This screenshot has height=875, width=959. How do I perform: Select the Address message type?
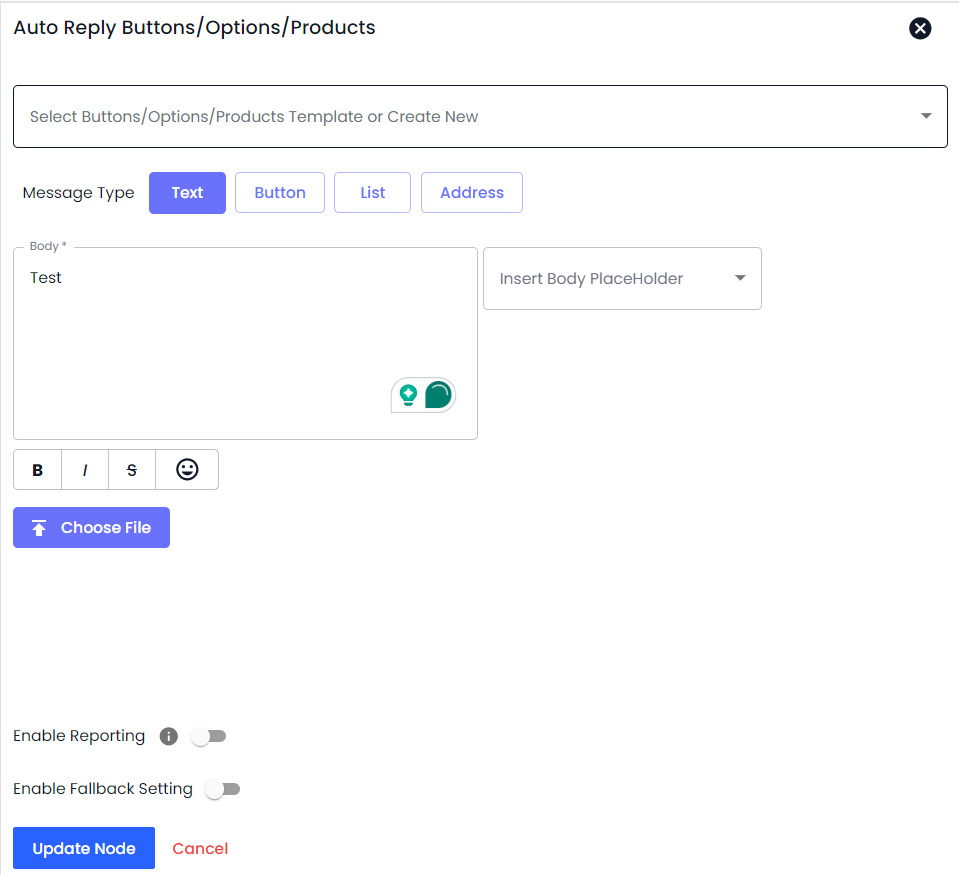(x=472, y=193)
